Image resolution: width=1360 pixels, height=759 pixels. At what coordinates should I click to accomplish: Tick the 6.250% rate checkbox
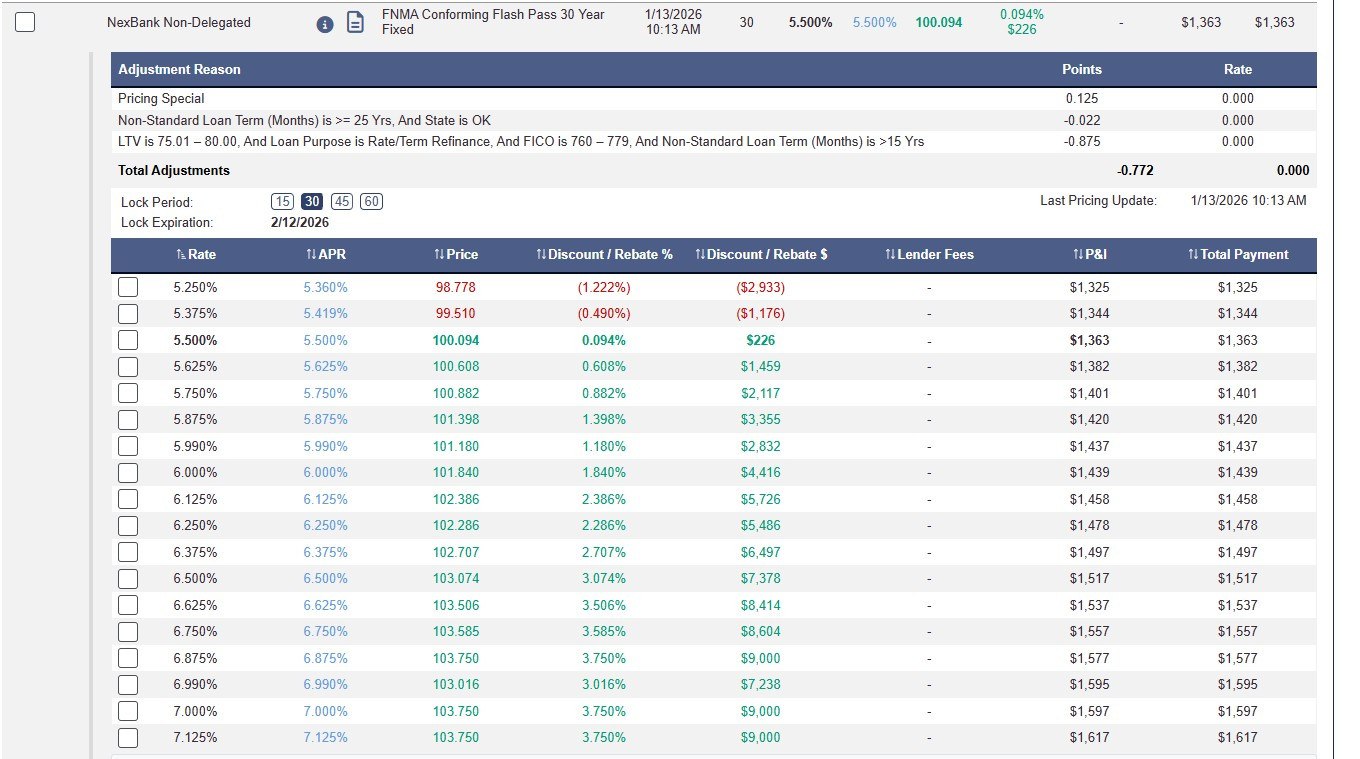click(128, 525)
